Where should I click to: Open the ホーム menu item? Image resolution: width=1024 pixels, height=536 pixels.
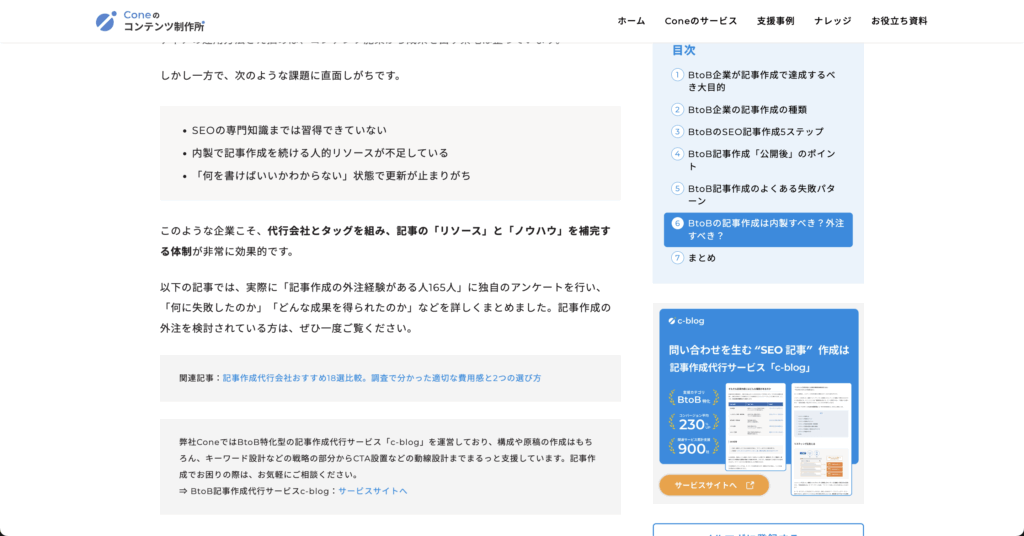click(x=631, y=21)
